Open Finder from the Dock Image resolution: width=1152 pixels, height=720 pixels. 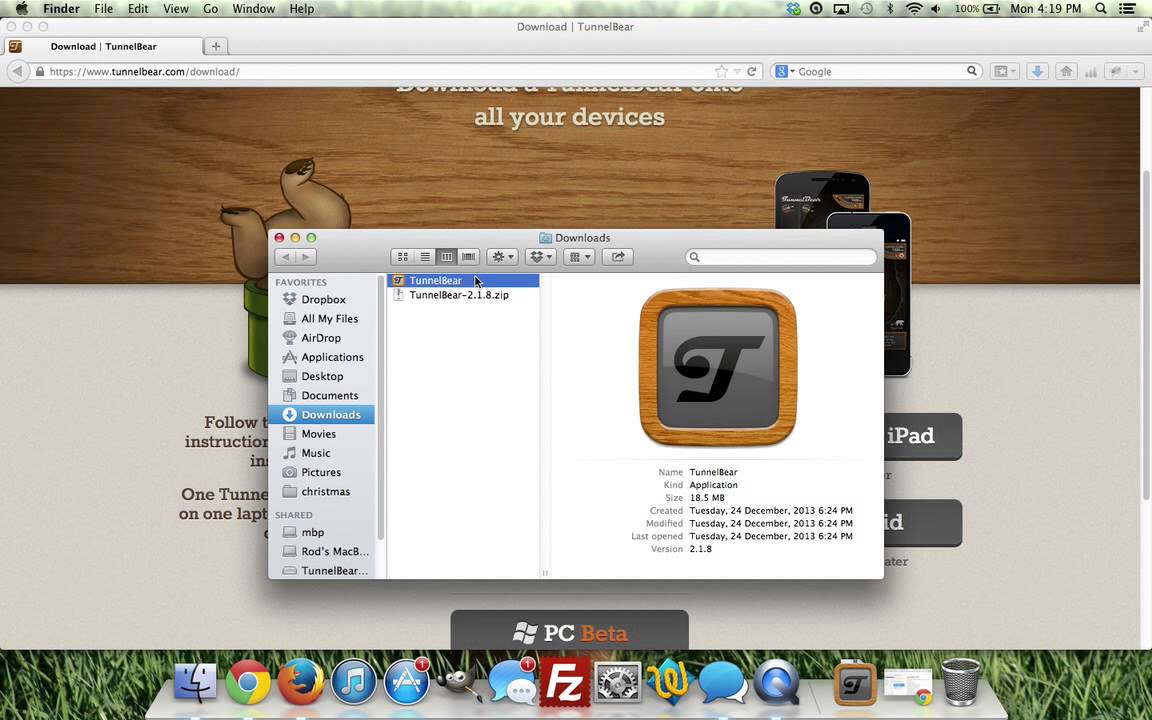point(195,683)
